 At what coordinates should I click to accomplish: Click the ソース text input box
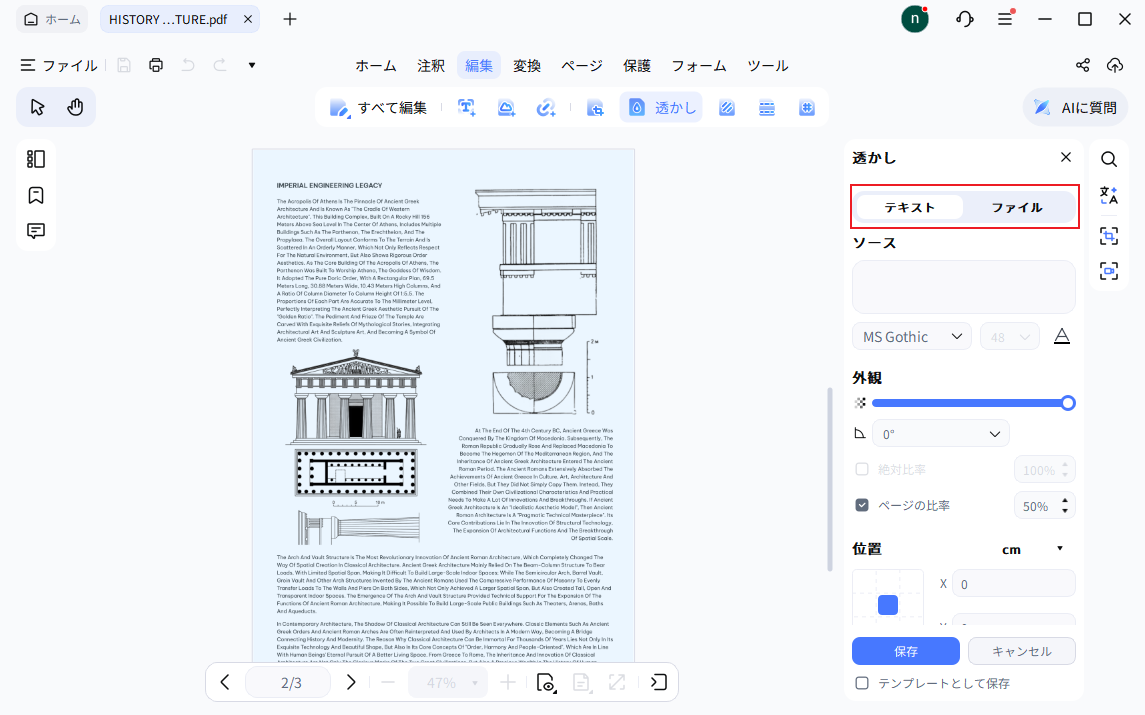pos(964,287)
